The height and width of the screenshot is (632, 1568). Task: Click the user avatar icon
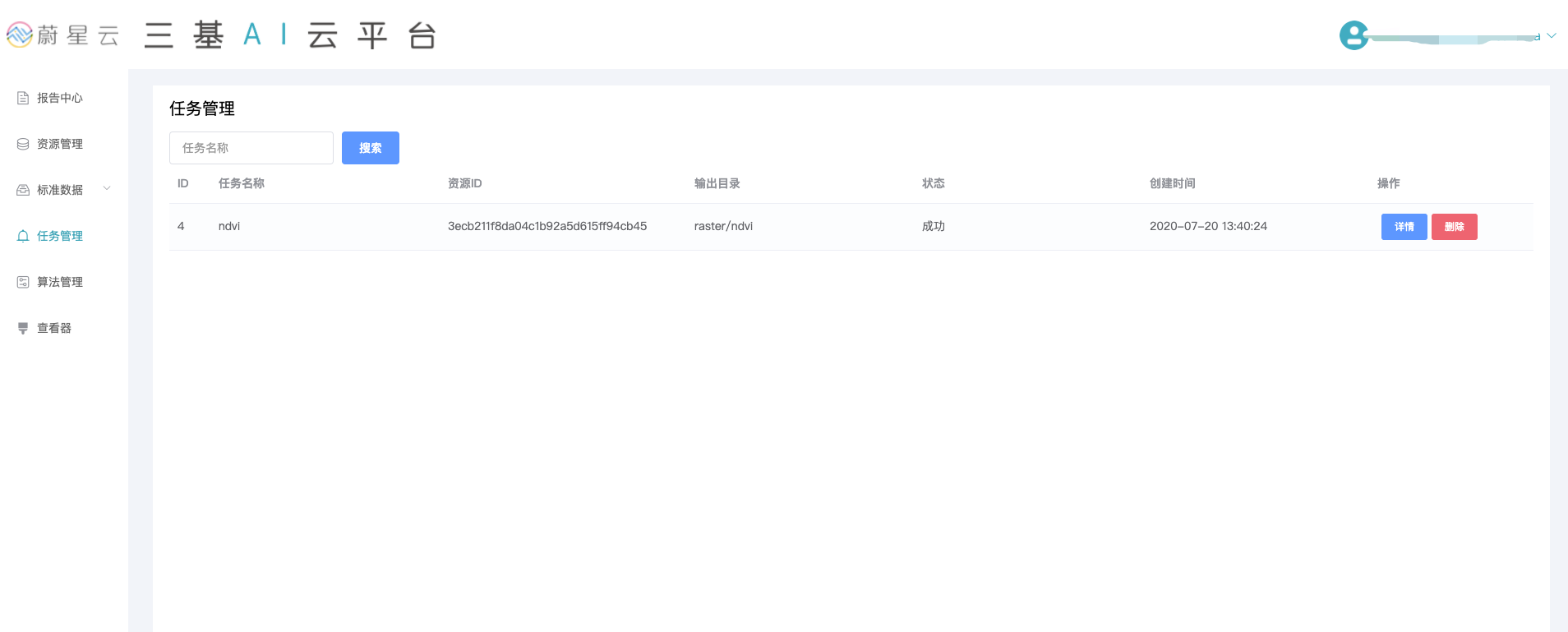pyautogui.click(x=1354, y=35)
